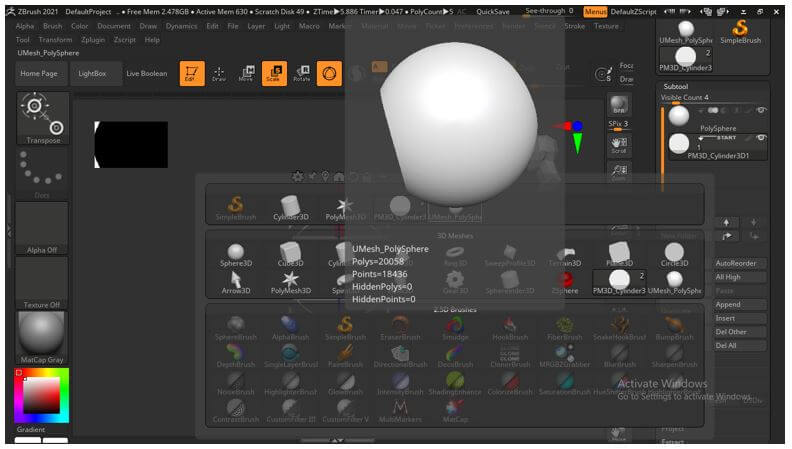Click the Scroll canvas hand icon

[619, 145]
